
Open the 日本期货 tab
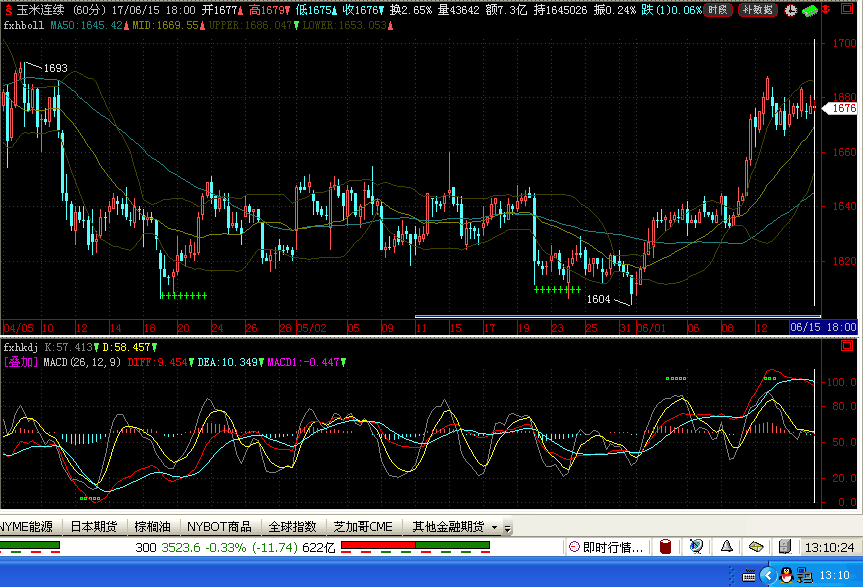(x=92, y=526)
